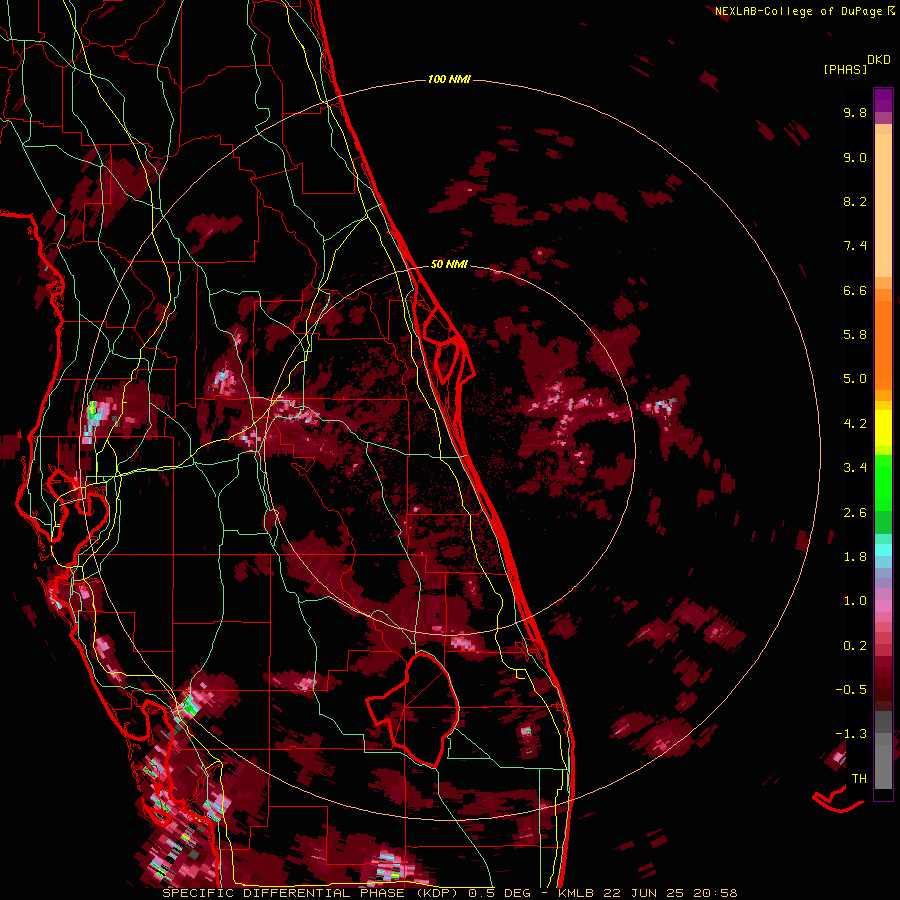Click the -0.5 value on the color scale
Viewport: 900px width, 900px height.
click(x=851, y=690)
